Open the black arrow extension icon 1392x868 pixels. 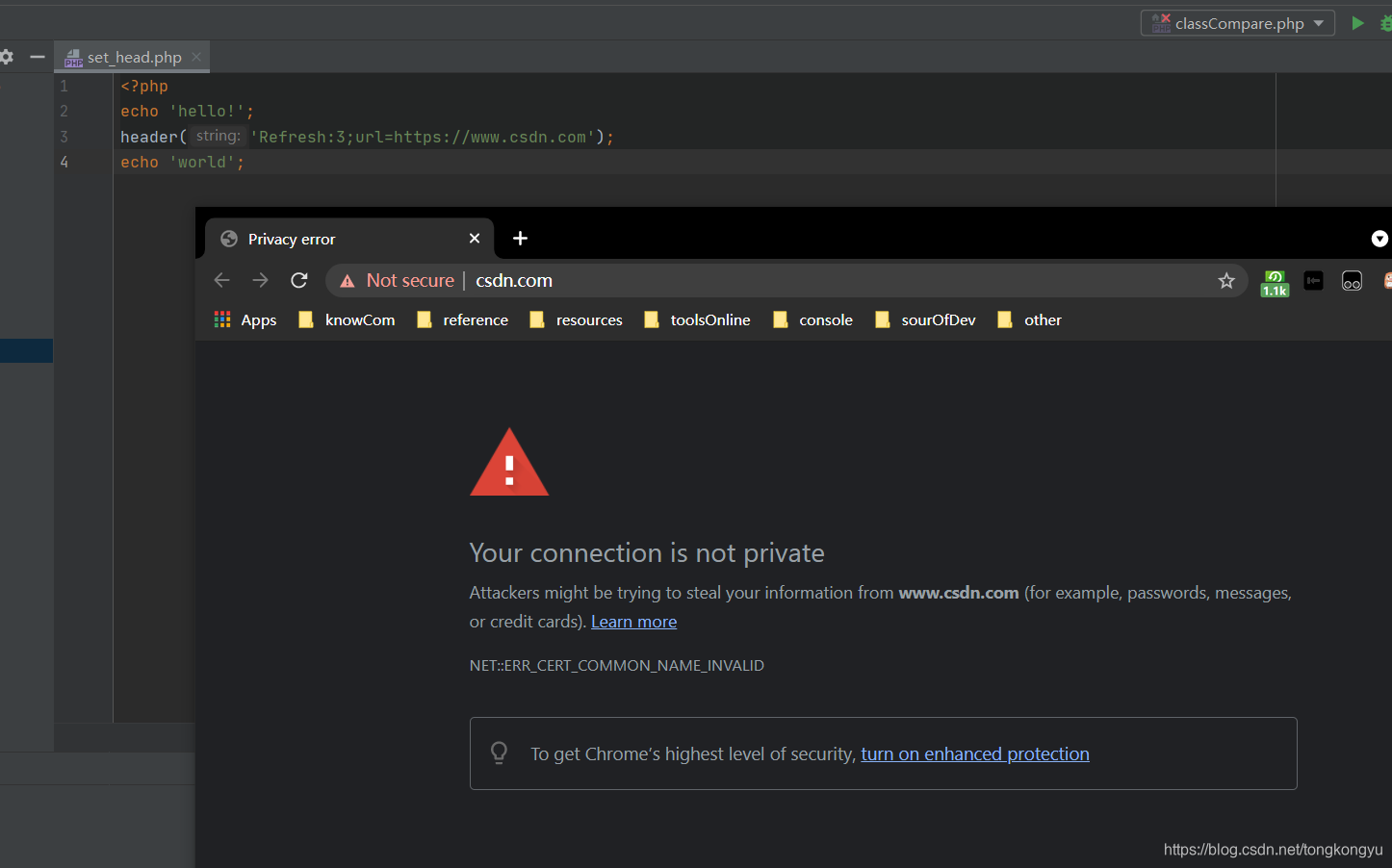click(x=1313, y=281)
